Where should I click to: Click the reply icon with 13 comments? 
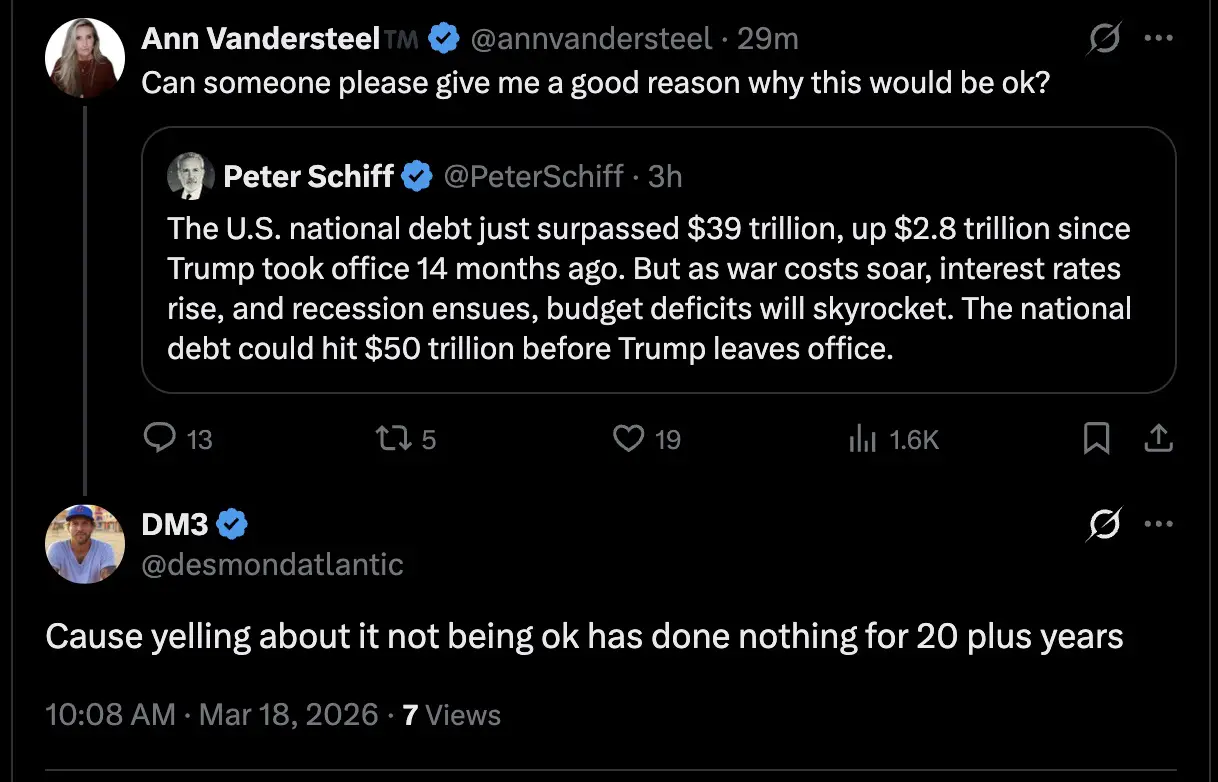161,438
